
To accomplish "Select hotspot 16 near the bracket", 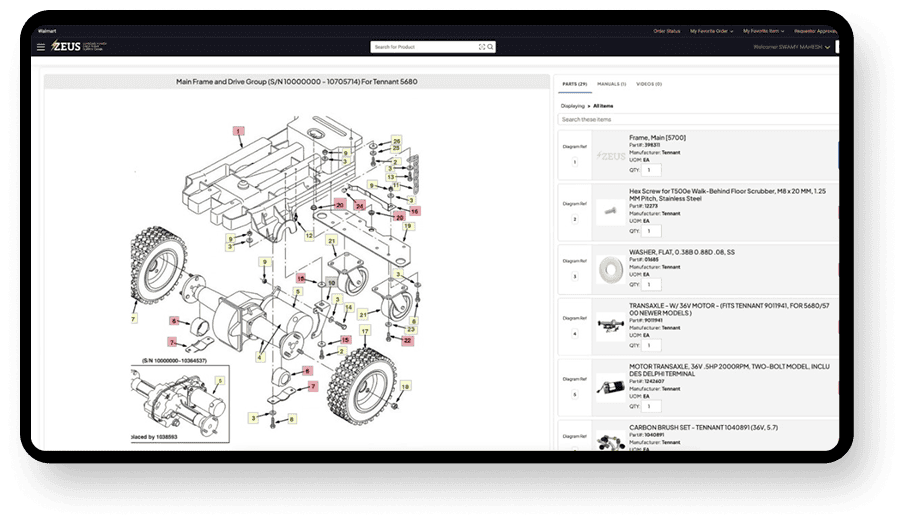I will pyautogui.click(x=414, y=212).
